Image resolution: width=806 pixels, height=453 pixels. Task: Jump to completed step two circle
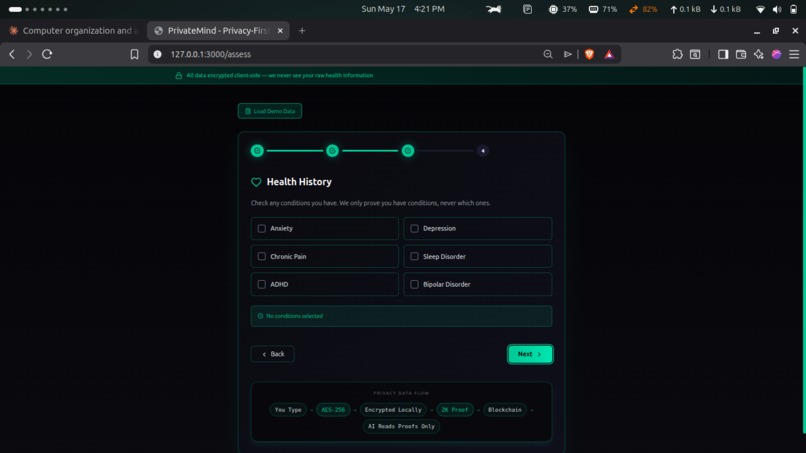(x=332, y=151)
